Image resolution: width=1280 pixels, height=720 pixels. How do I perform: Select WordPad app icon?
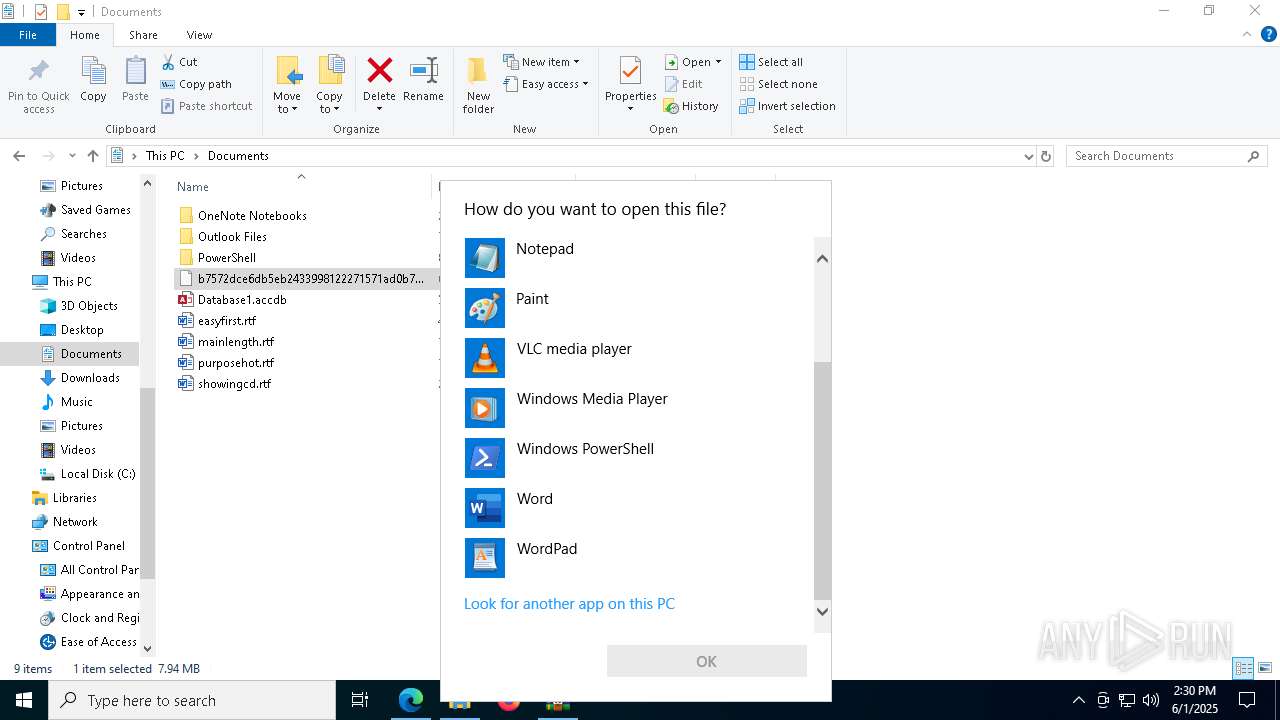coord(485,558)
